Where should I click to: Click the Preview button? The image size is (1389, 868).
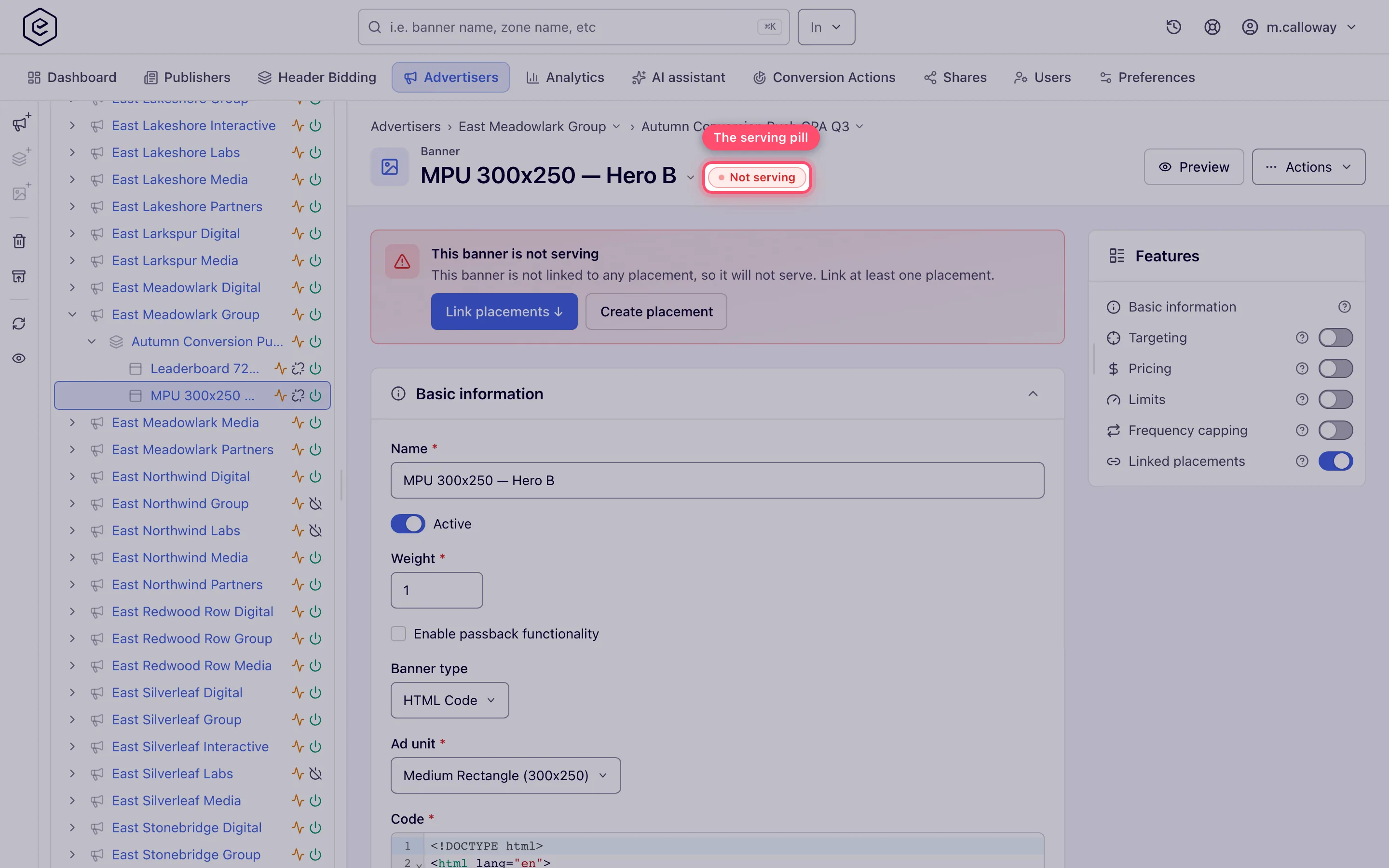1194,167
